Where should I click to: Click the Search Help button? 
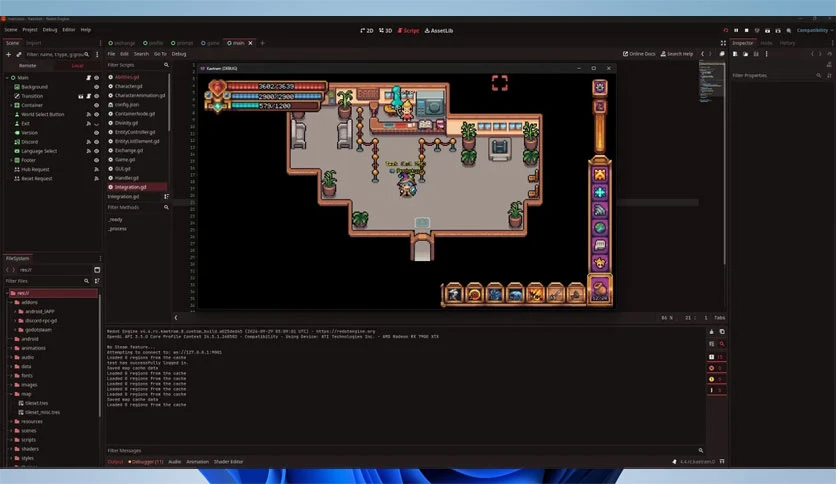tap(677, 54)
